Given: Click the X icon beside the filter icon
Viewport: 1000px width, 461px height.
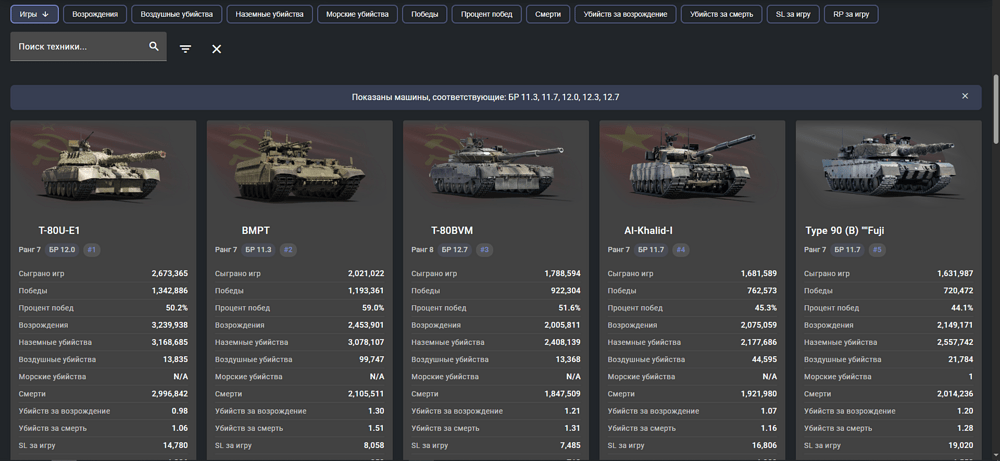Looking at the screenshot, I should (217, 49).
